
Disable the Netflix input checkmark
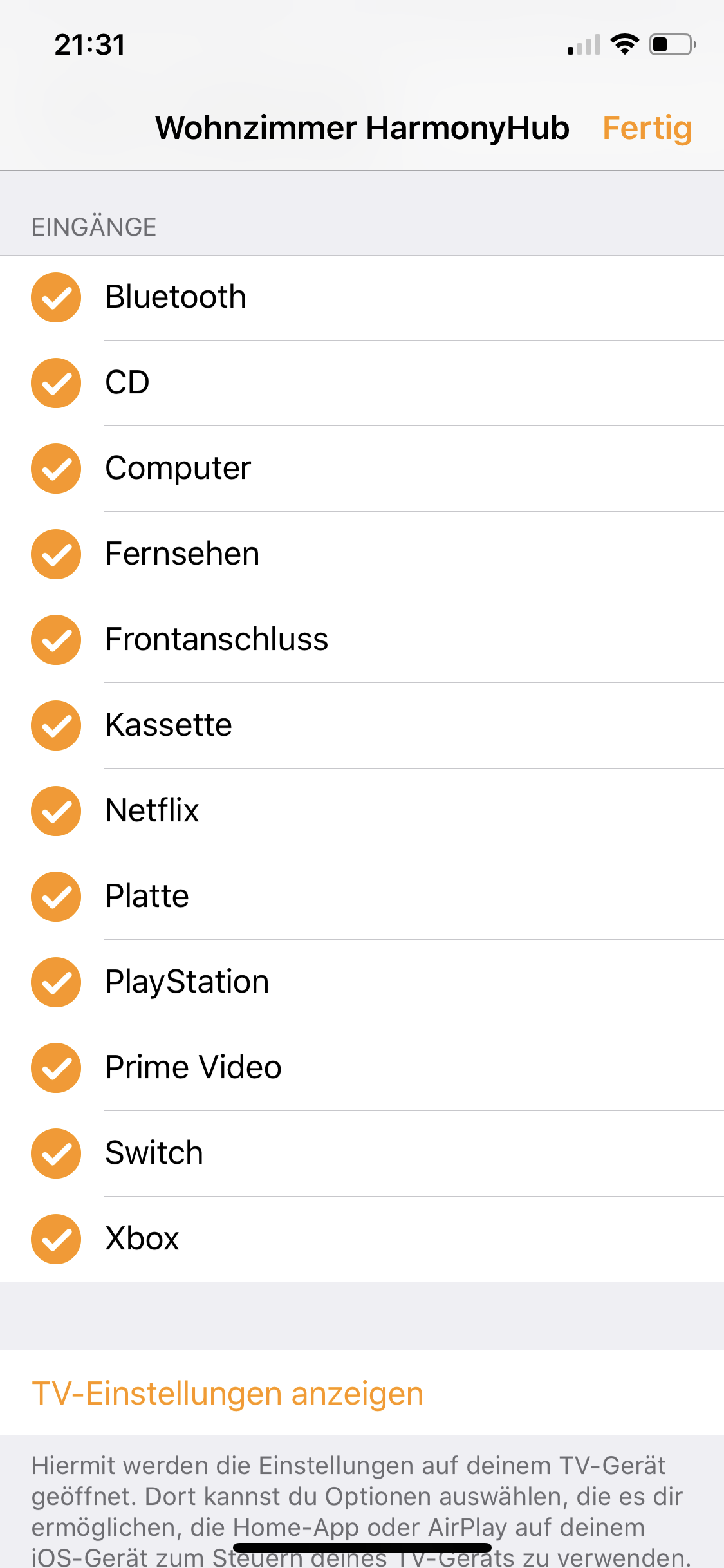56,811
